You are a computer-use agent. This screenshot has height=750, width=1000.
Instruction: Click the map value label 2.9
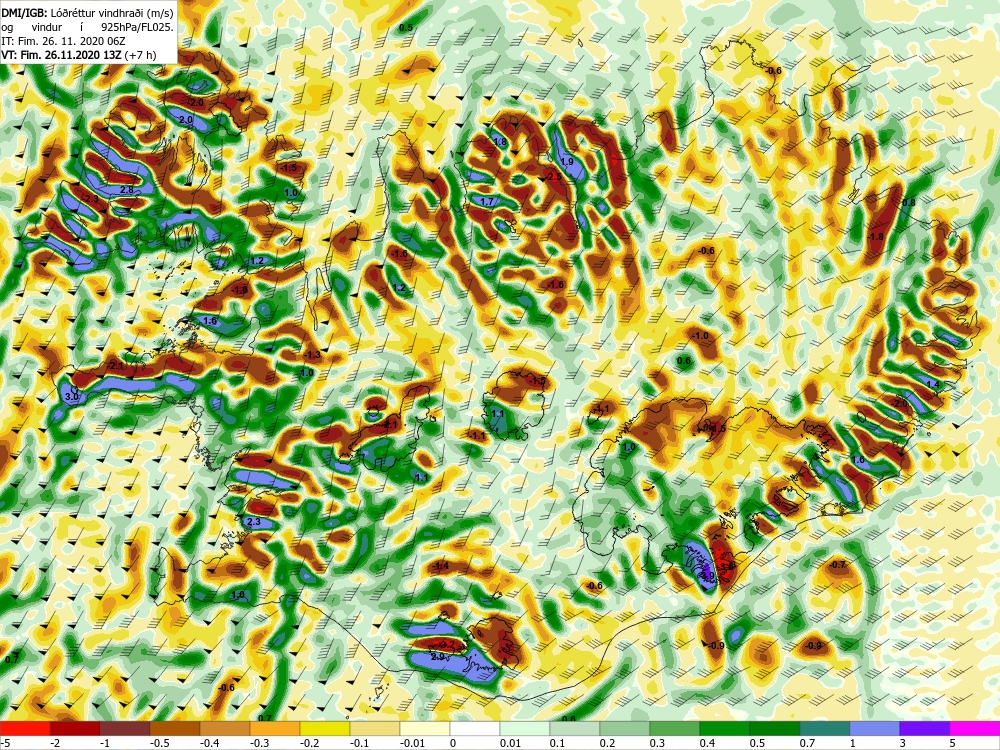tap(438, 656)
